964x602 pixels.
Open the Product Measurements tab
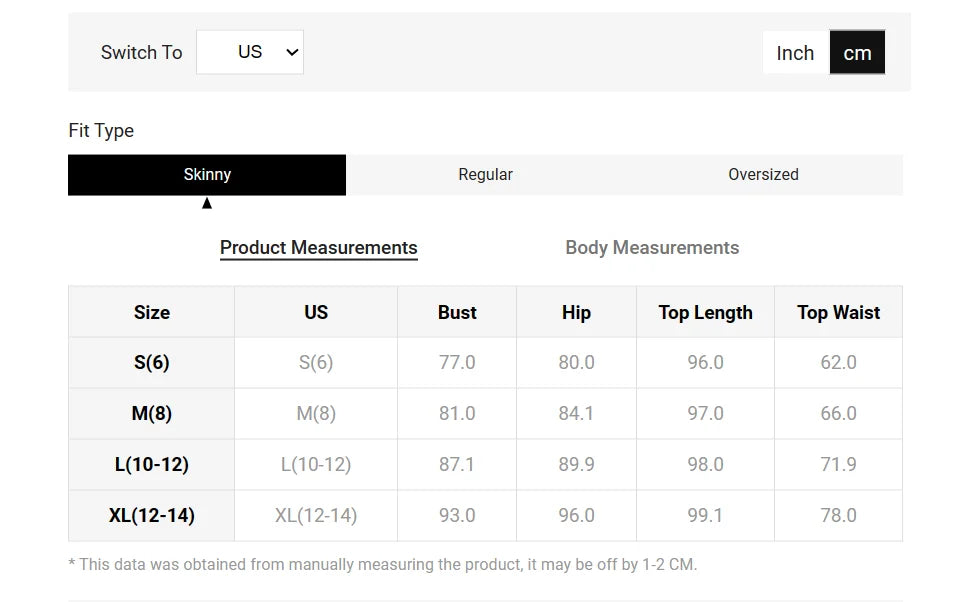(x=318, y=248)
